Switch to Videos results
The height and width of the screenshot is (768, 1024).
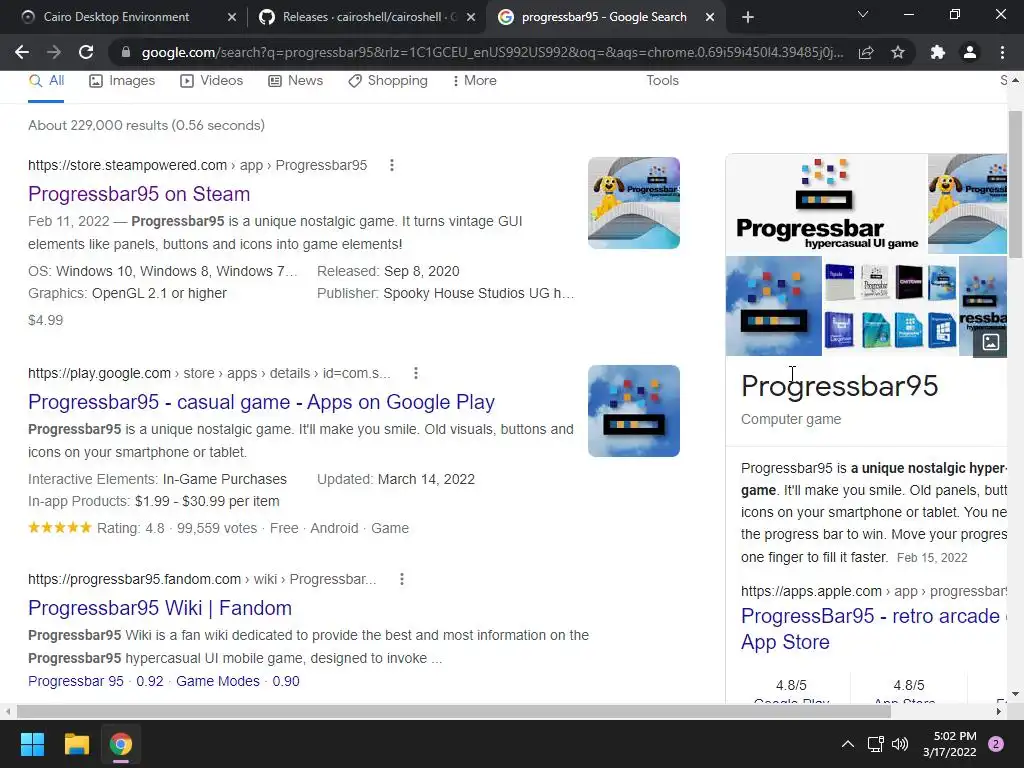(x=212, y=81)
